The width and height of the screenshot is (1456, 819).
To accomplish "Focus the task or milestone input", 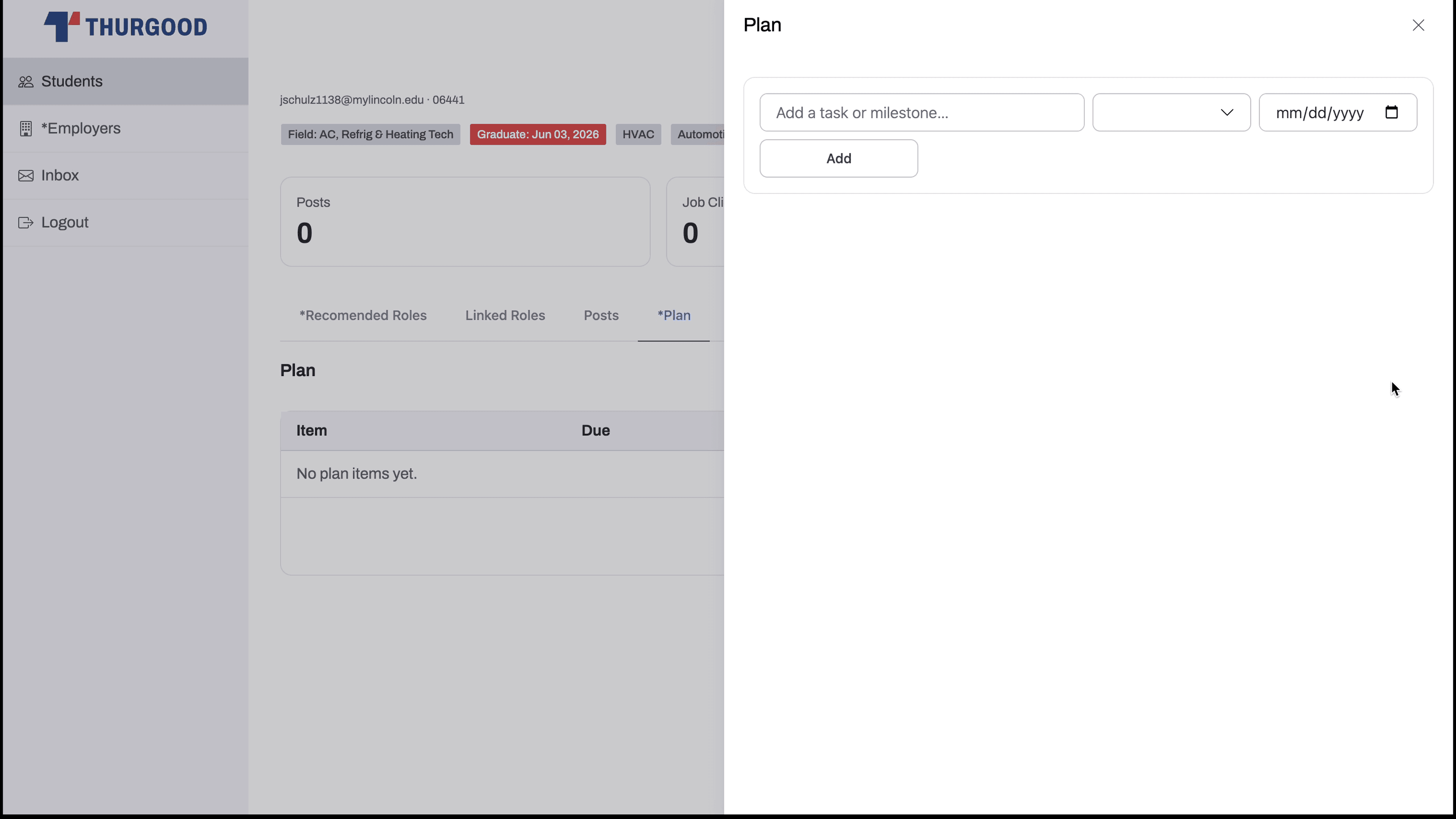I will (x=921, y=113).
